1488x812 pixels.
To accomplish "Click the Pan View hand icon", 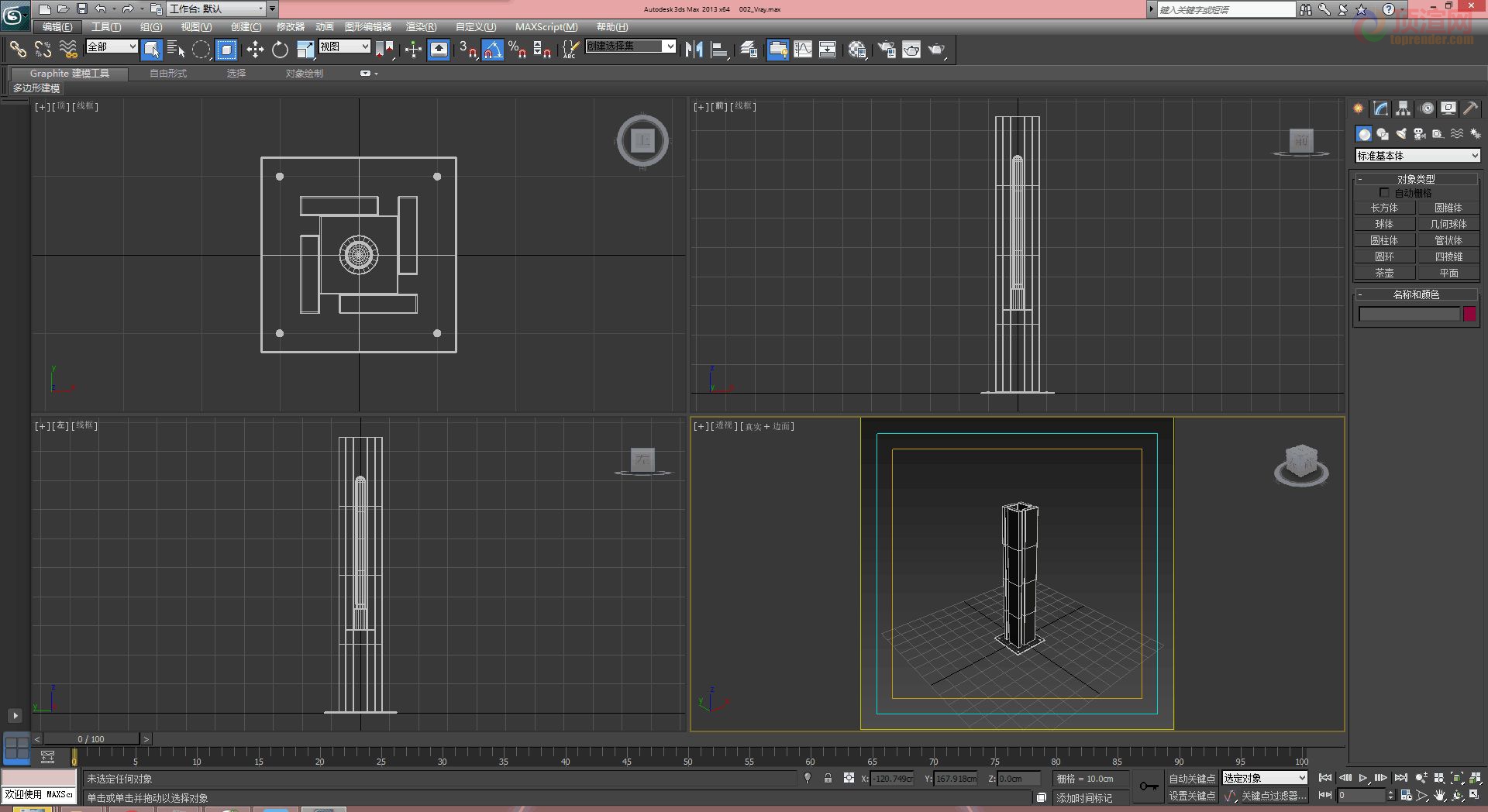I will pyautogui.click(x=1439, y=796).
